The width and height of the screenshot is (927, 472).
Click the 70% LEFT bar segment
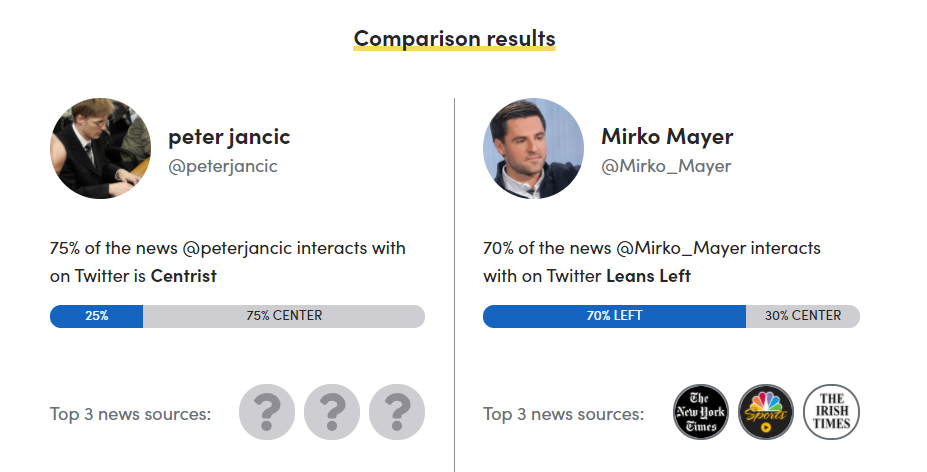pos(614,316)
